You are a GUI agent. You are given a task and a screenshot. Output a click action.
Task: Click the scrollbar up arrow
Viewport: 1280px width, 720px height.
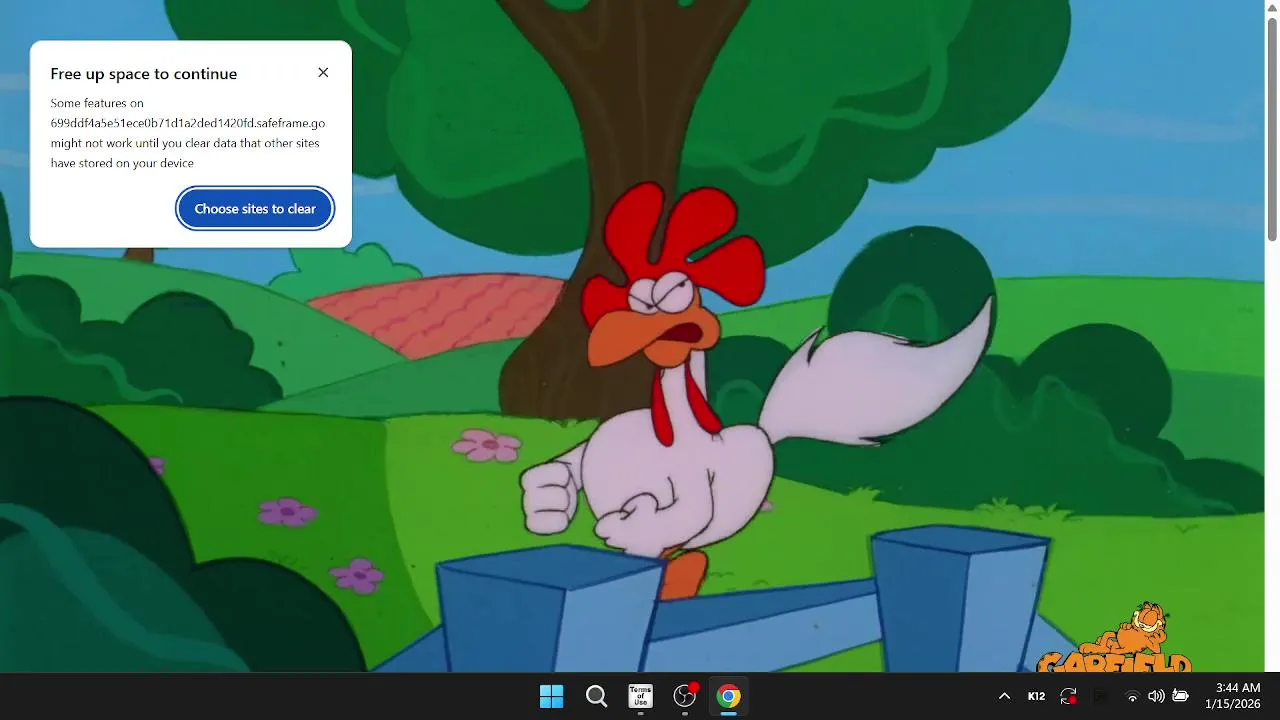pos(1272,6)
